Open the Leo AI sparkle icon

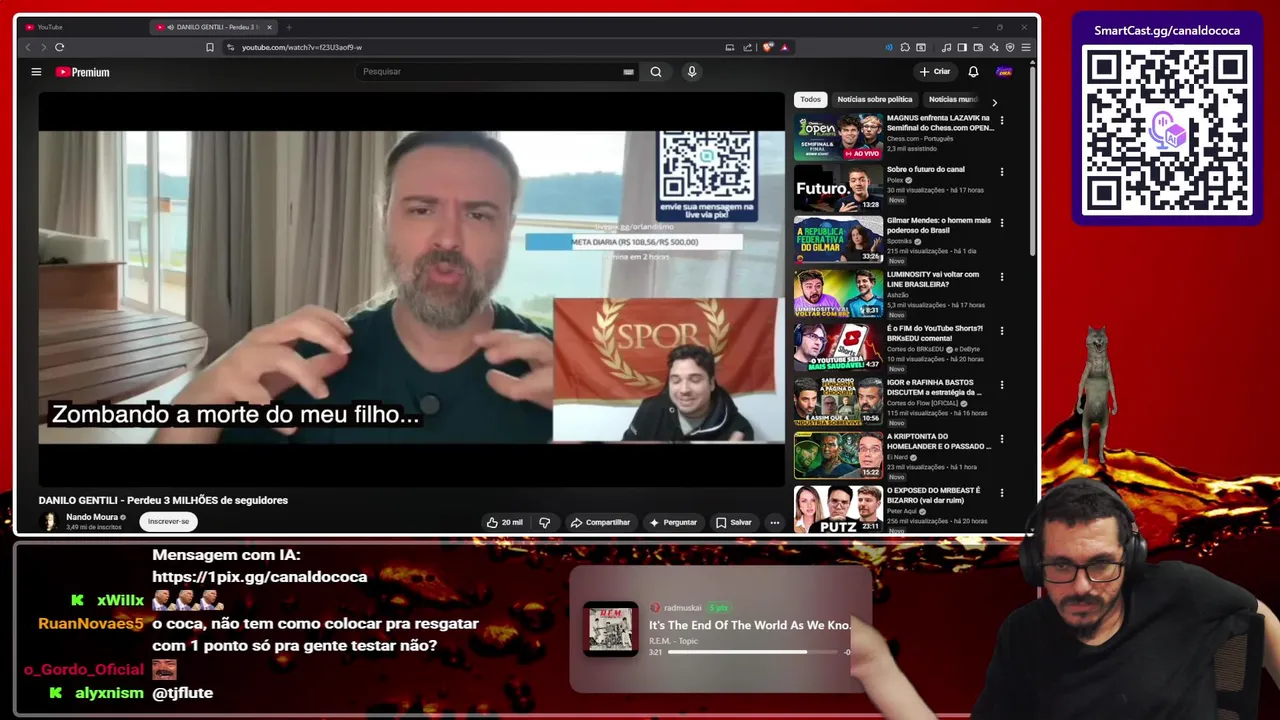click(x=994, y=47)
